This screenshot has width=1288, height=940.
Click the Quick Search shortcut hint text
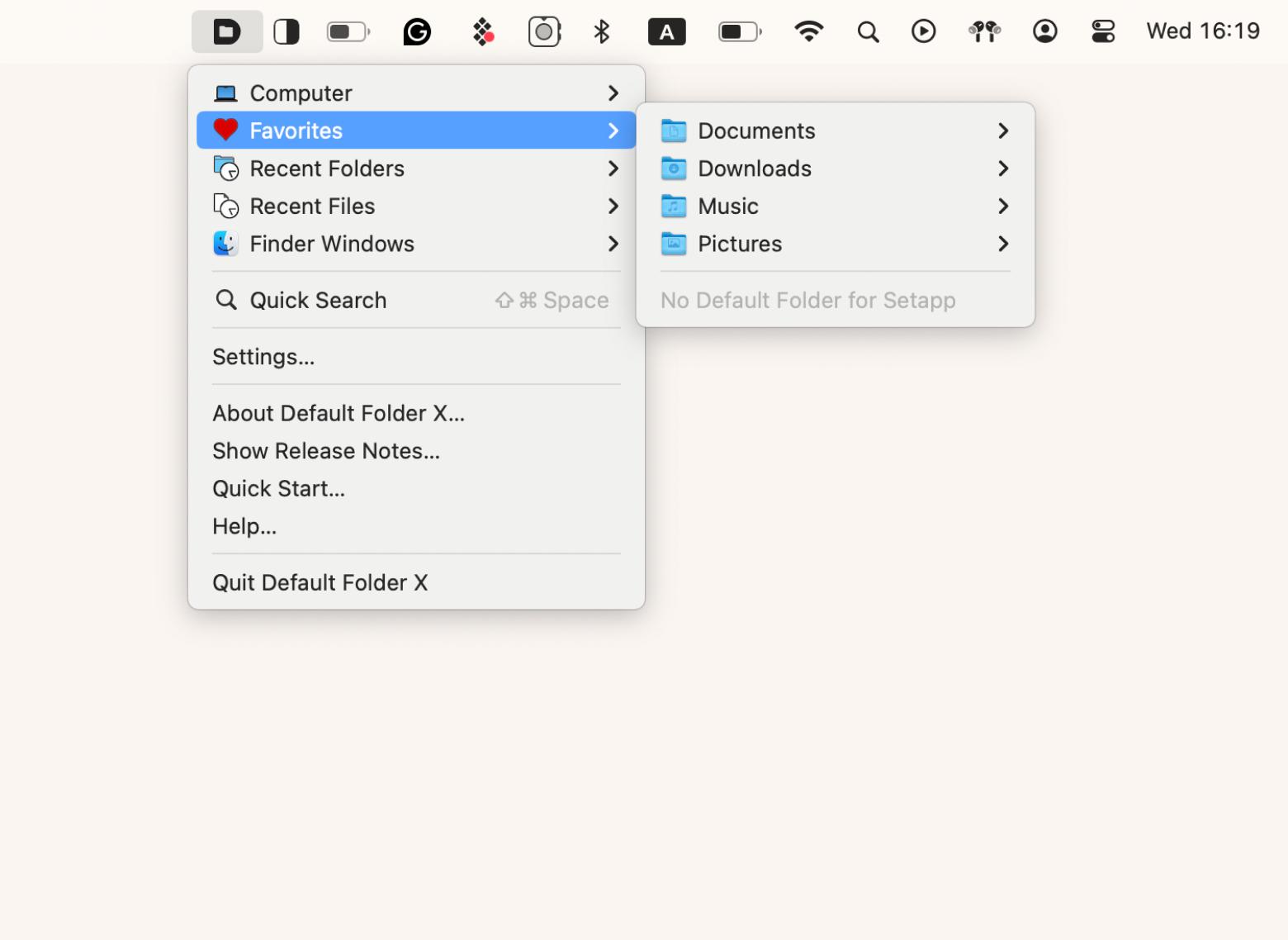point(552,301)
